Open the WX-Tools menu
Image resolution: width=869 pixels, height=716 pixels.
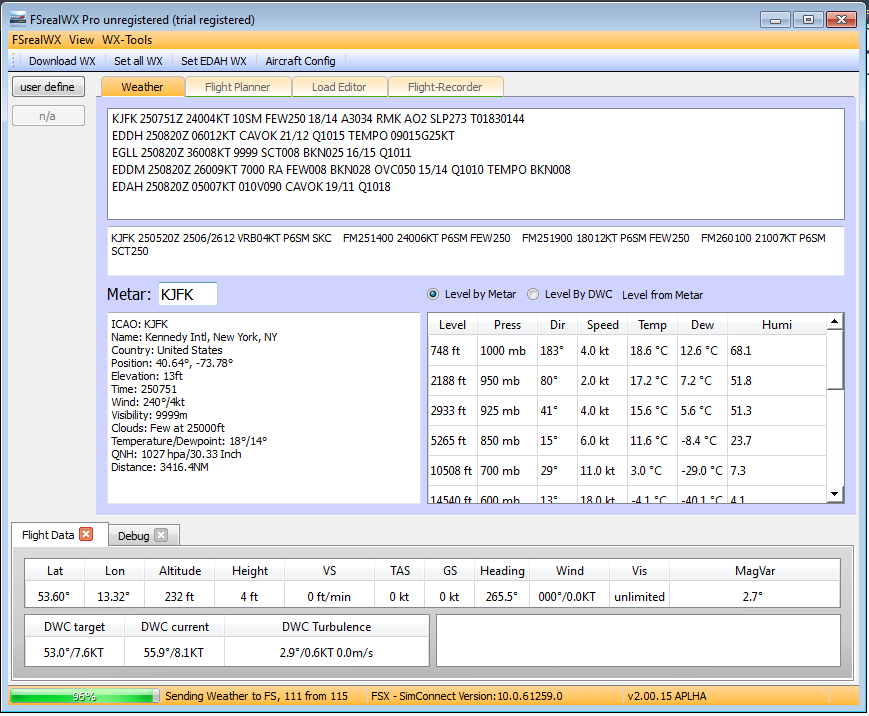pos(127,40)
